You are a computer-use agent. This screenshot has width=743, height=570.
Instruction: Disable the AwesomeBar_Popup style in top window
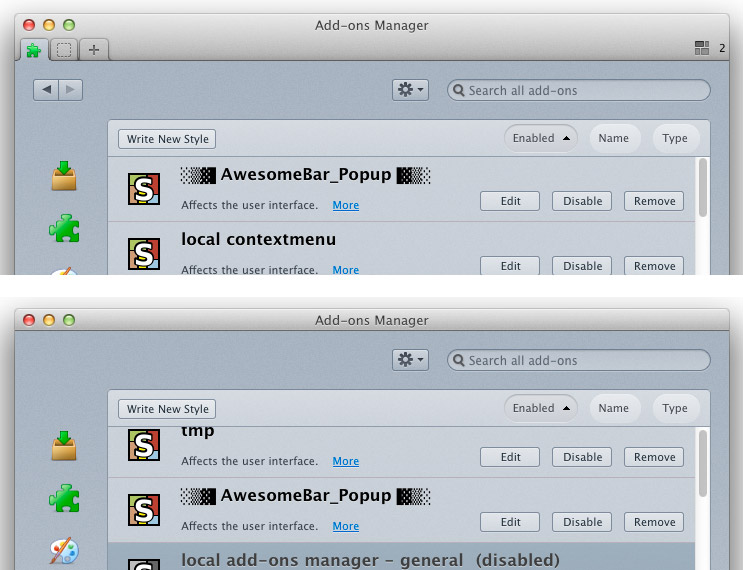point(582,201)
